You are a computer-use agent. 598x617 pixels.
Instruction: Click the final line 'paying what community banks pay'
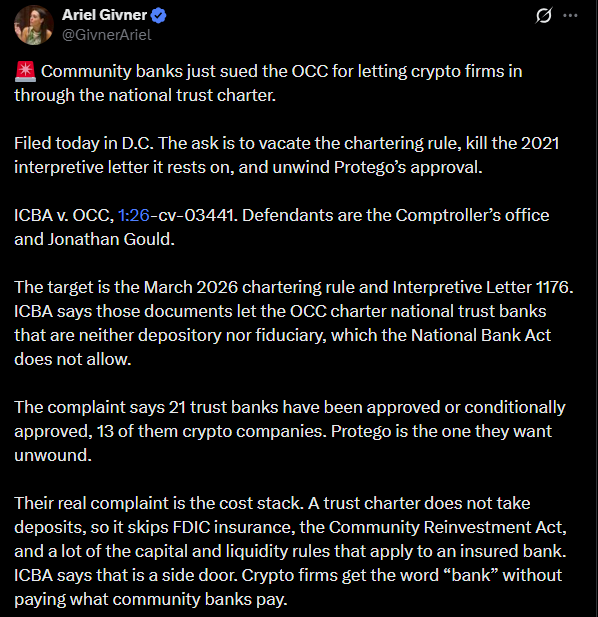pos(151,599)
